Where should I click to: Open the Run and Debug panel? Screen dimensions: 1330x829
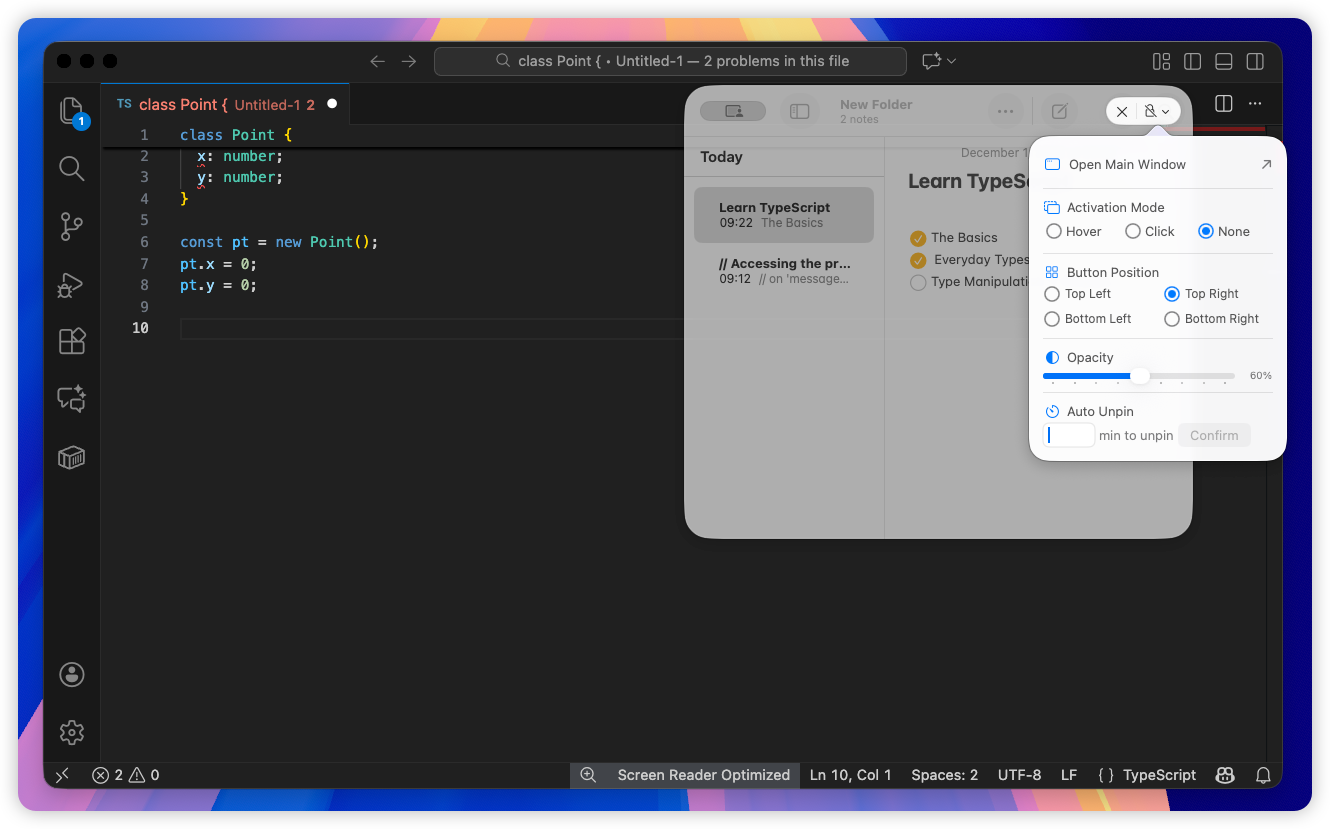coord(71,285)
